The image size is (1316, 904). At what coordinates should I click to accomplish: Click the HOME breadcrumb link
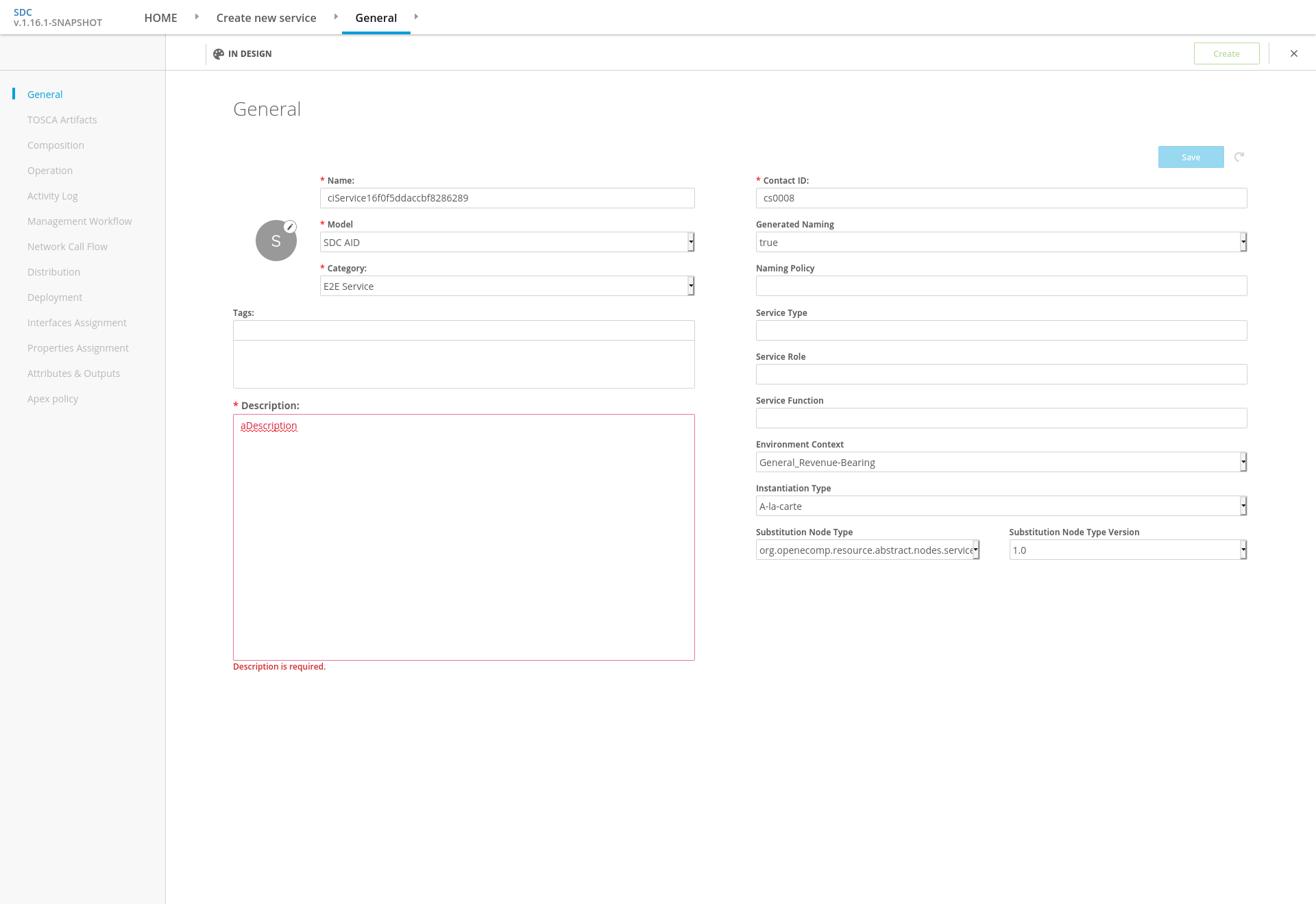click(160, 18)
